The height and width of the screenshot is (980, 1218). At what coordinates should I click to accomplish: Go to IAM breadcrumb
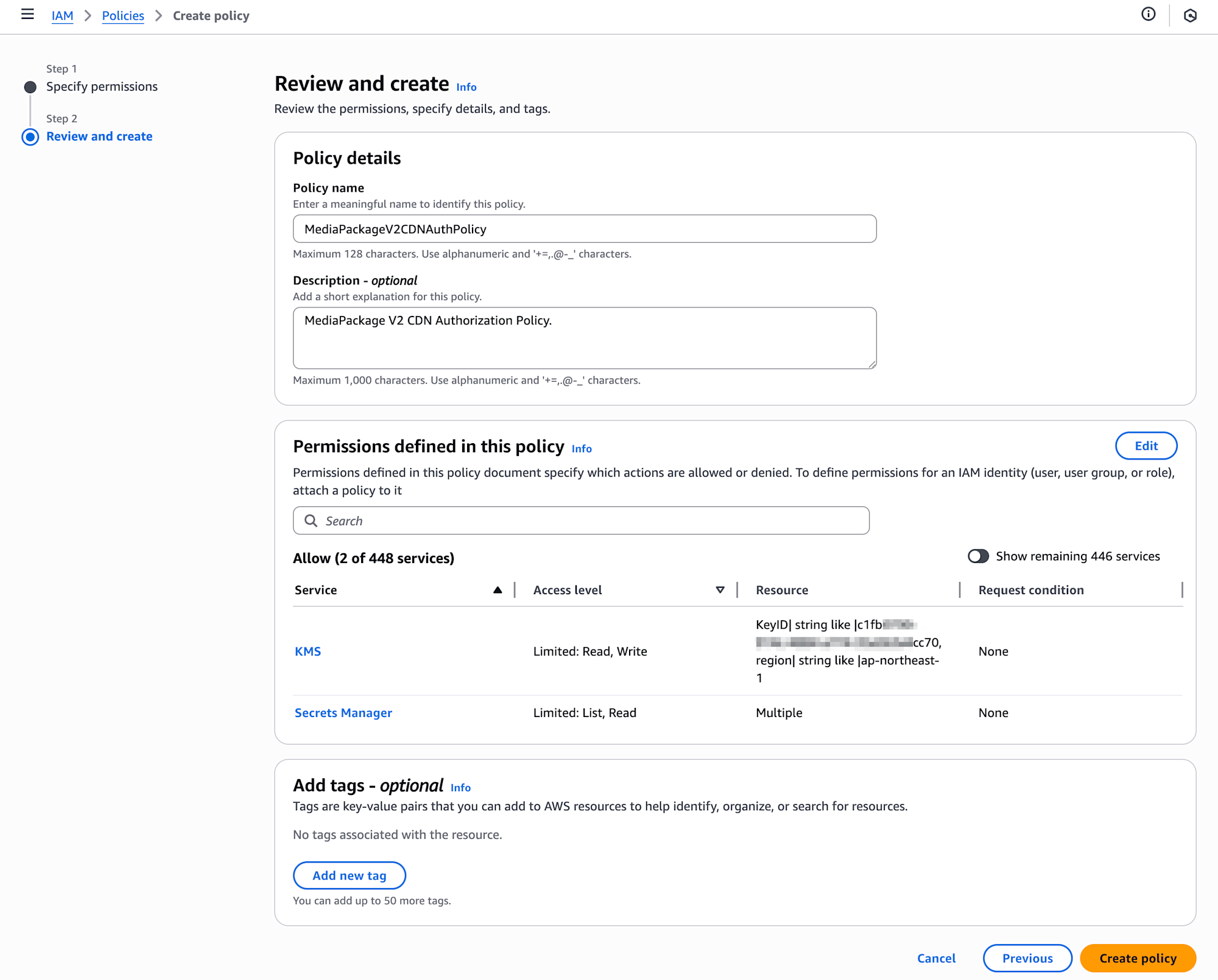point(62,16)
